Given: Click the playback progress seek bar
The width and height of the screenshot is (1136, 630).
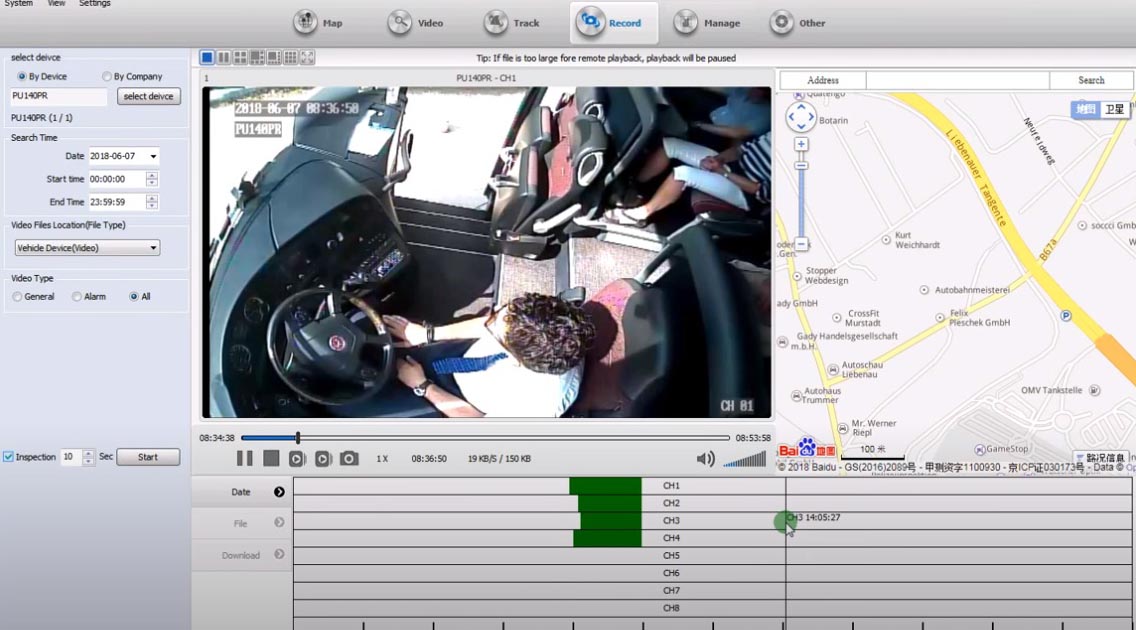Looking at the screenshot, I should pos(485,438).
